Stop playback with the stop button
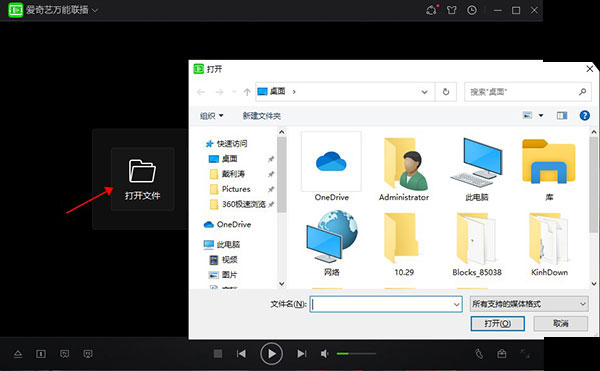600x371 pixels. [x=218, y=353]
